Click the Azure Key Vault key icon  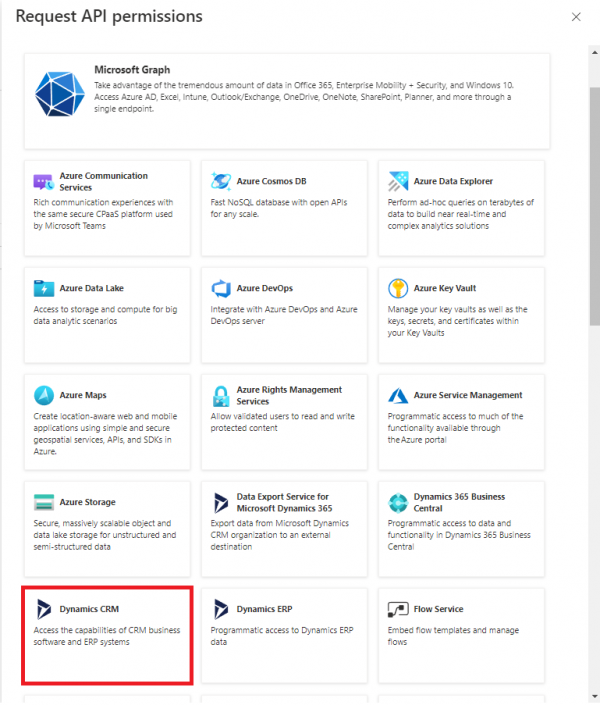[x=398, y=288]
